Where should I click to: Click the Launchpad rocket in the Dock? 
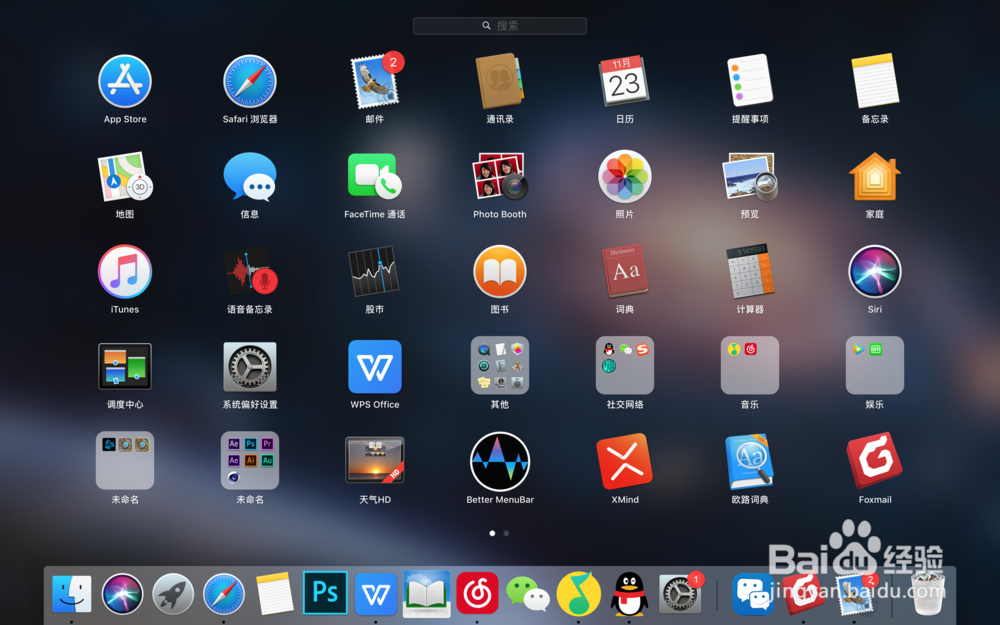tap(173, 594)
